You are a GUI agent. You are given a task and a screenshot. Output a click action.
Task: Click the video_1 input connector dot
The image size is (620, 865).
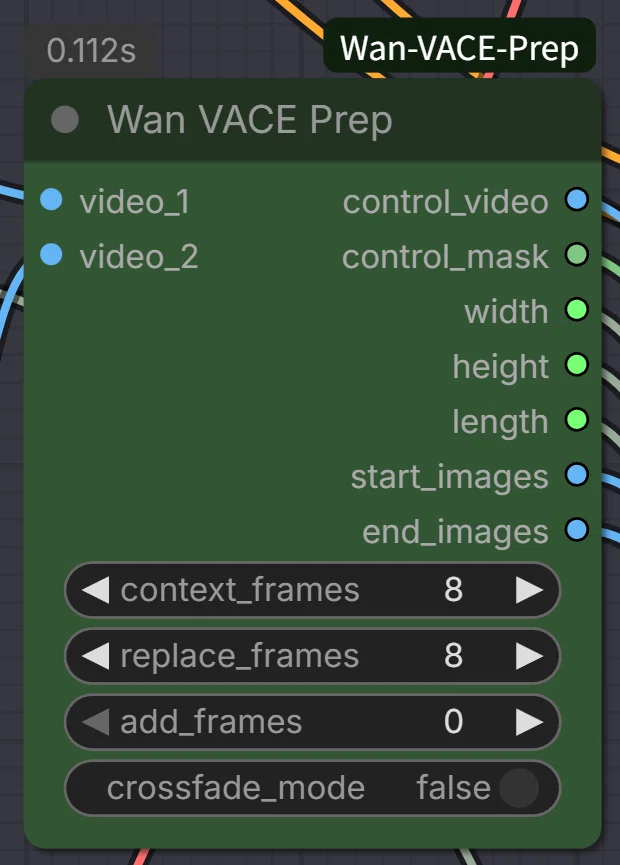pos(51,200)
